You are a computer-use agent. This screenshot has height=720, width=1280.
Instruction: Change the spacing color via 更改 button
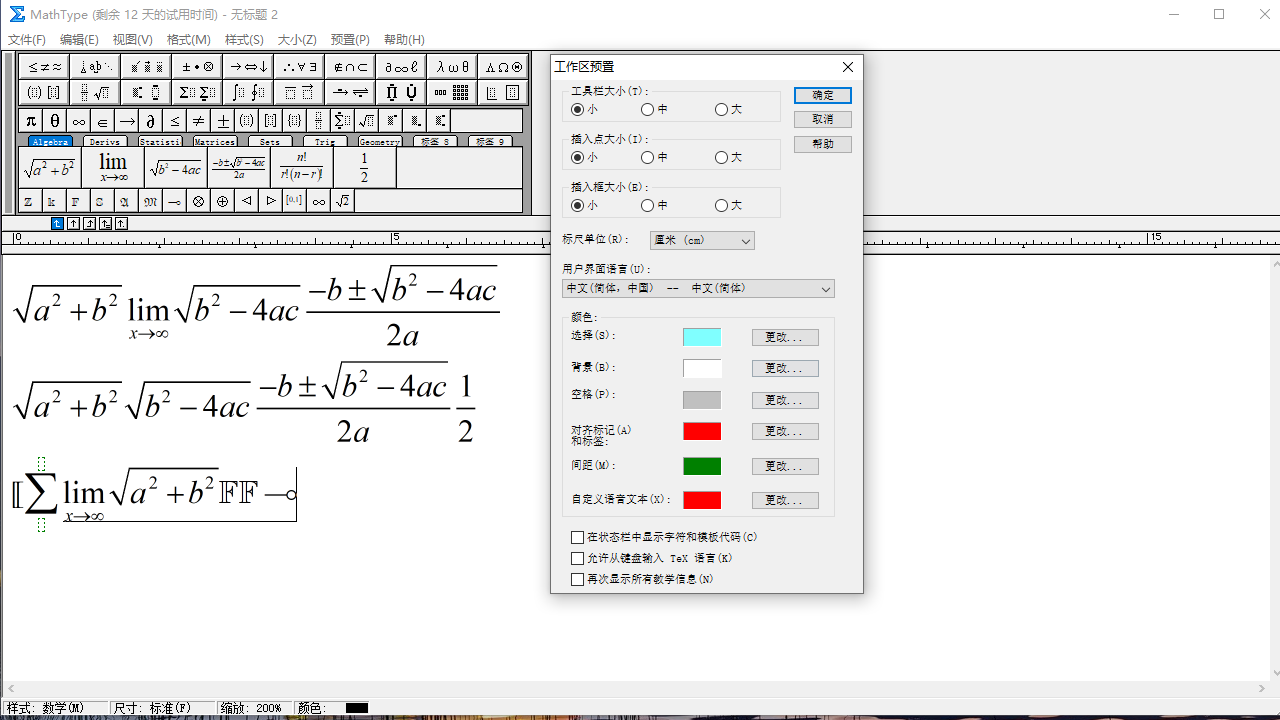[785, 466]
